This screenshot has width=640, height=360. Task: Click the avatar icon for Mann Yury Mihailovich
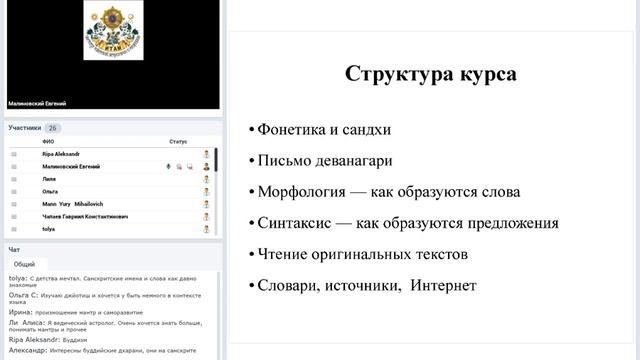coord(207,204)
